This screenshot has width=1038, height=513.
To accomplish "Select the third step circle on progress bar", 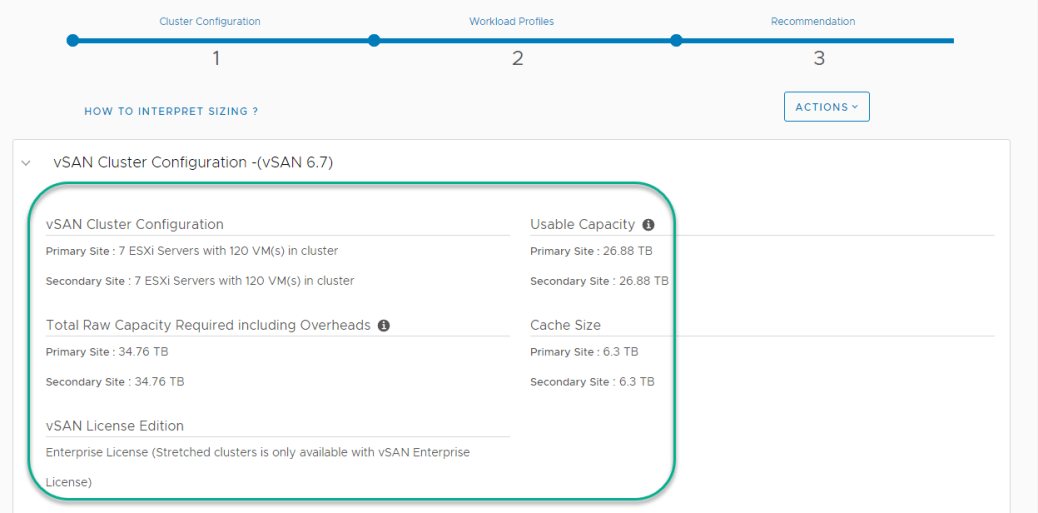I will (676, 41).
